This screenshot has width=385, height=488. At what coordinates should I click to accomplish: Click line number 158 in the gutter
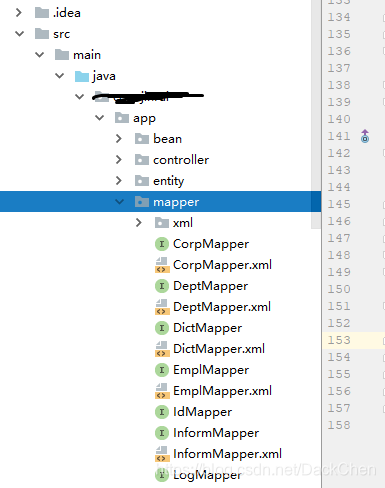[339, 425]
